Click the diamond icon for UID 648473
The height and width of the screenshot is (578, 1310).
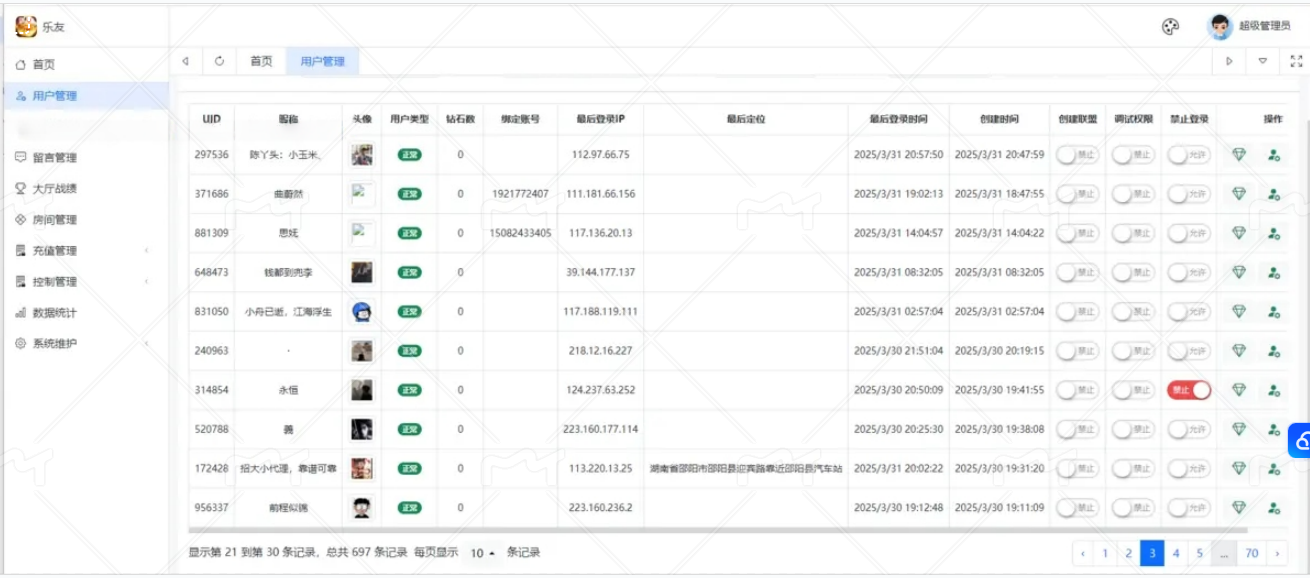point(1239,272)
